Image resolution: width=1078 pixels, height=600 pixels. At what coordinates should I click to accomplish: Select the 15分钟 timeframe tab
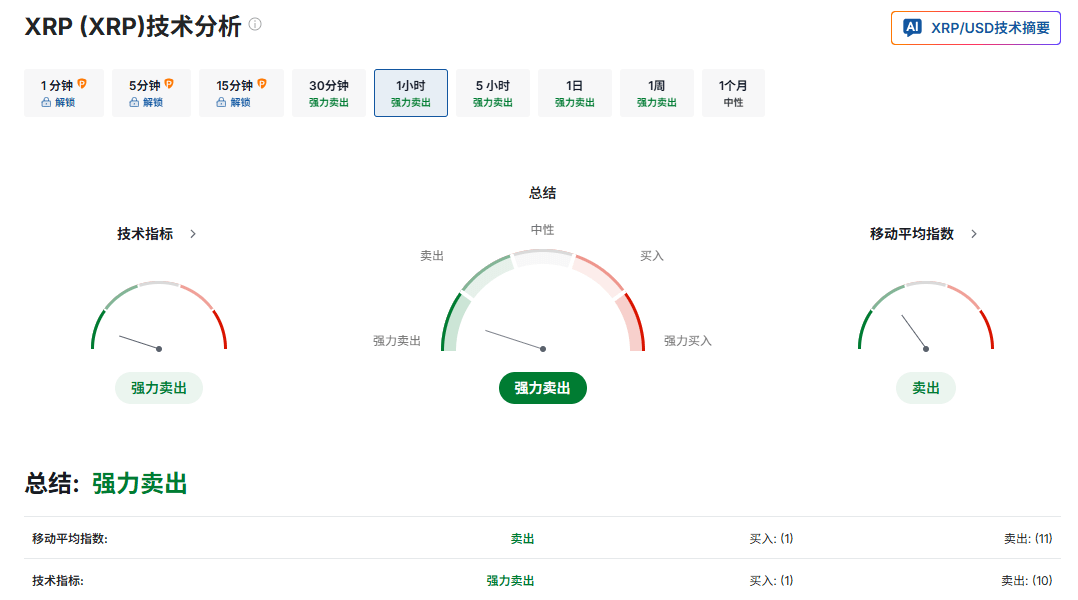pos(241,93)
